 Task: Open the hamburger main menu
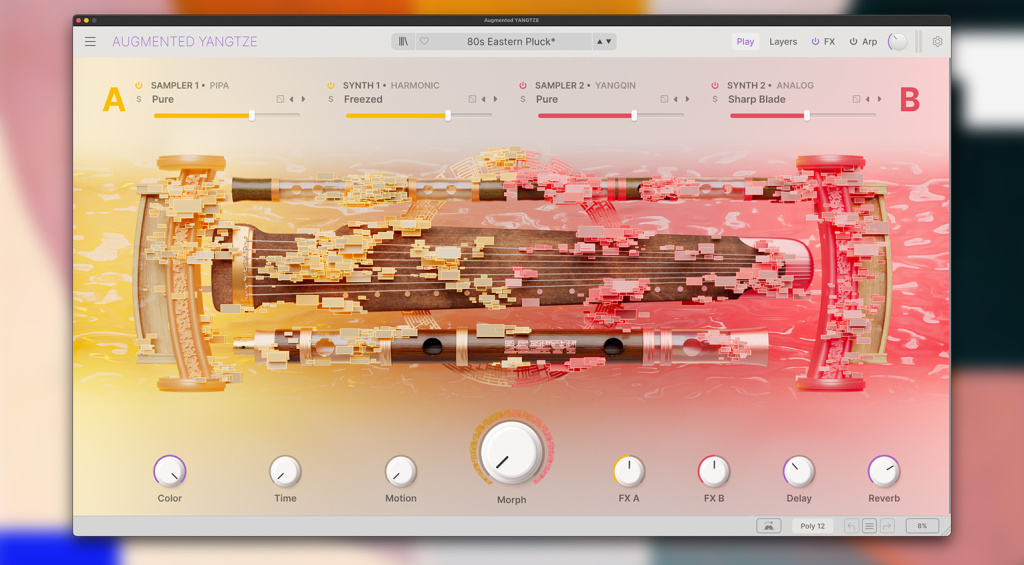point(90,42)
